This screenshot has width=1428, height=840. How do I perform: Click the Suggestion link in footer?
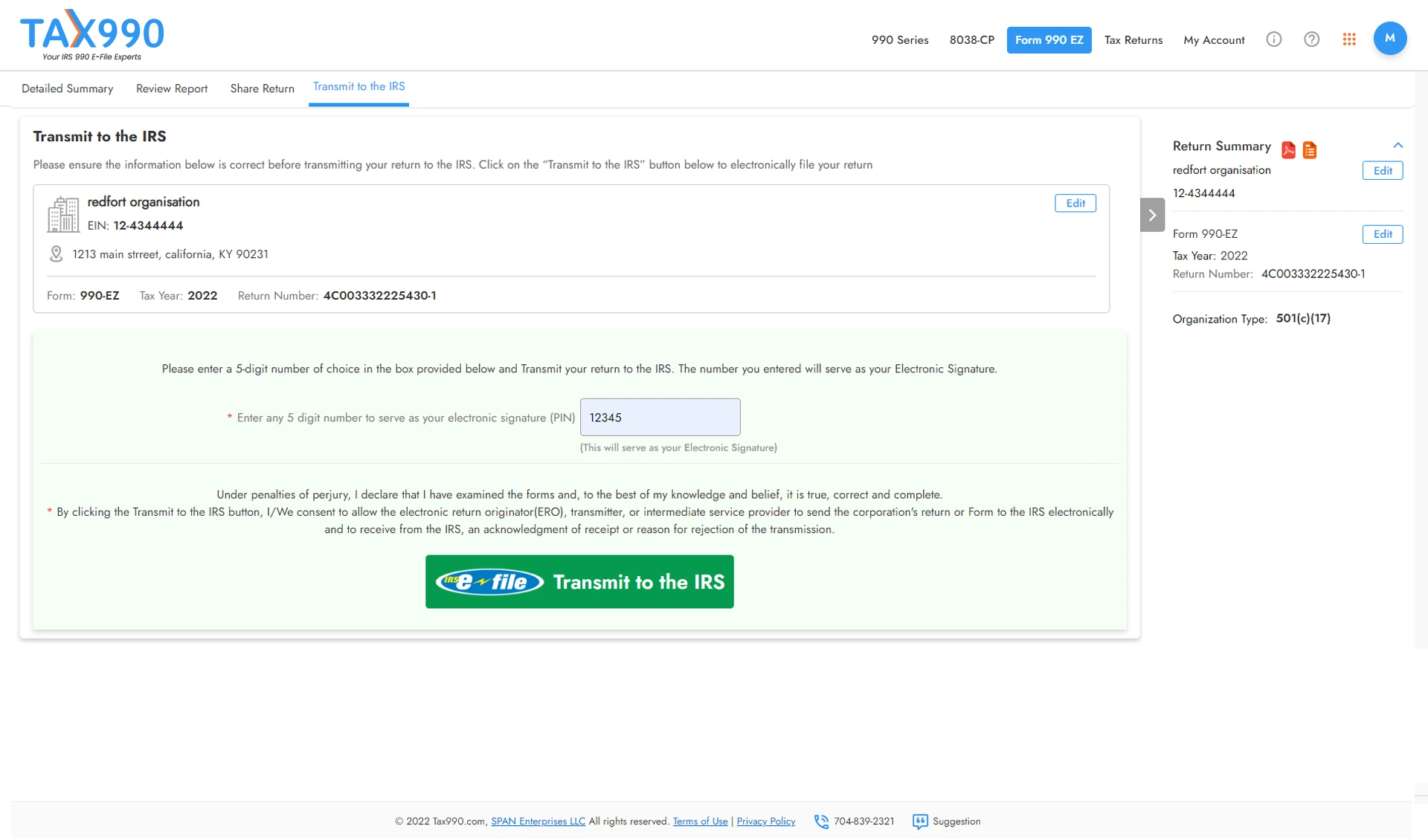click(956, 821)
